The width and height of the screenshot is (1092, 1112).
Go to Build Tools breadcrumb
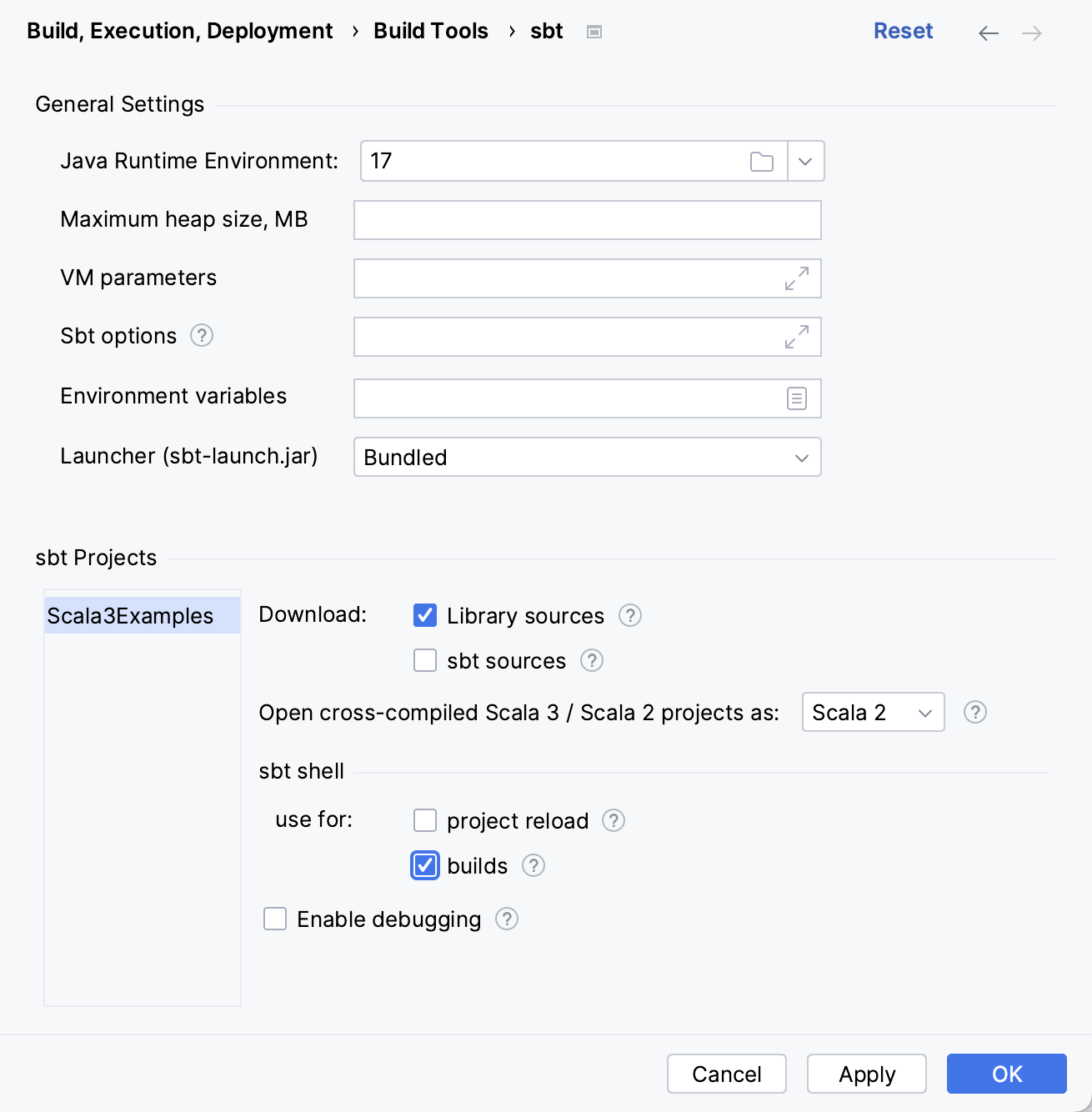pos(430,32)
